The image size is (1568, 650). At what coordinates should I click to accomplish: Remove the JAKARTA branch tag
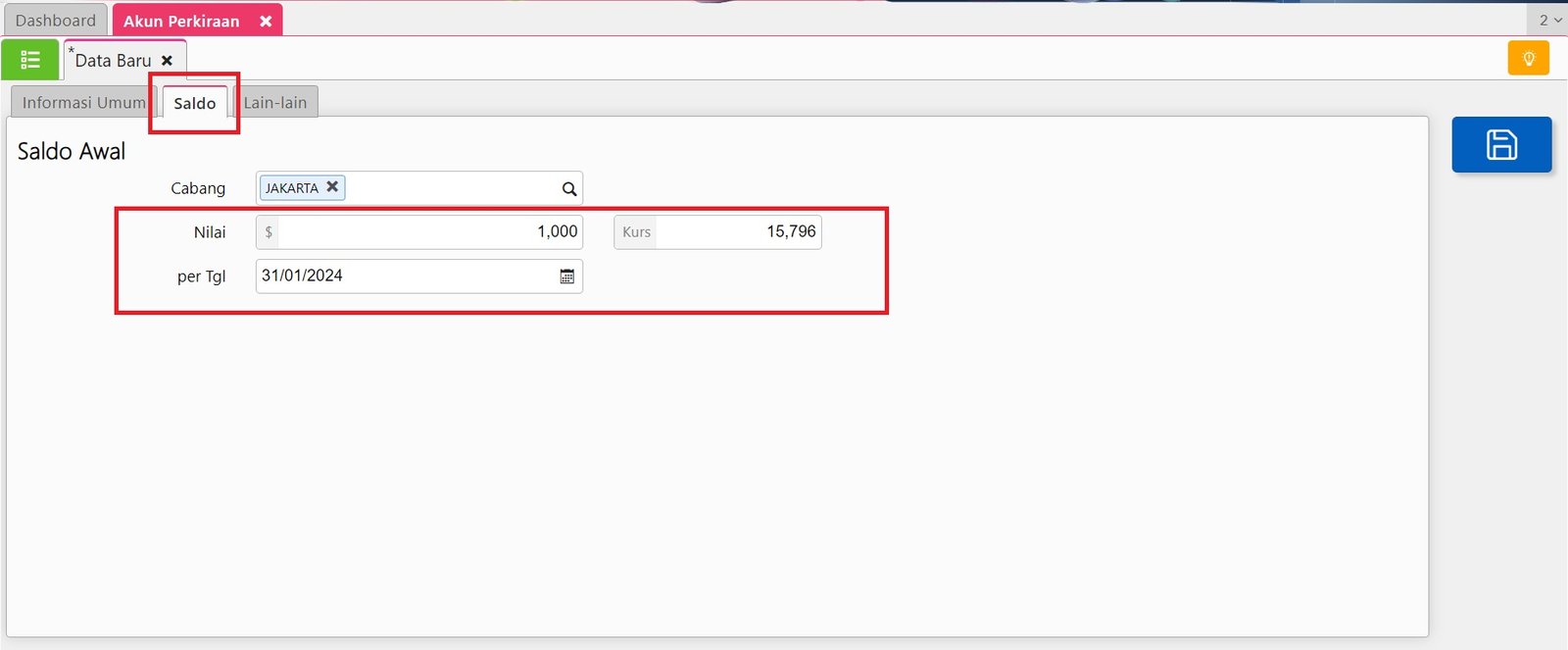coord(332,186)
